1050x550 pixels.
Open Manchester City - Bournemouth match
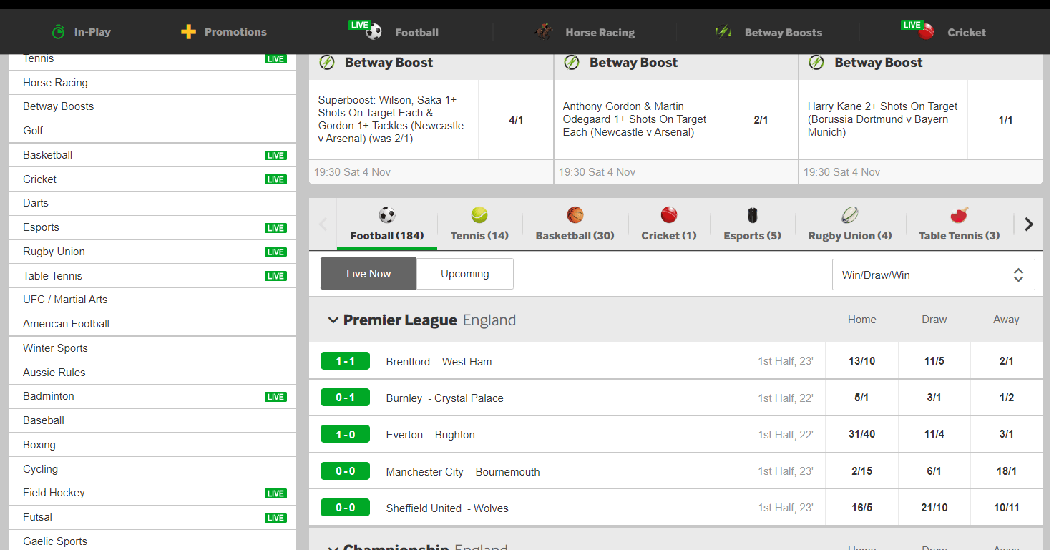coord(463,472)
